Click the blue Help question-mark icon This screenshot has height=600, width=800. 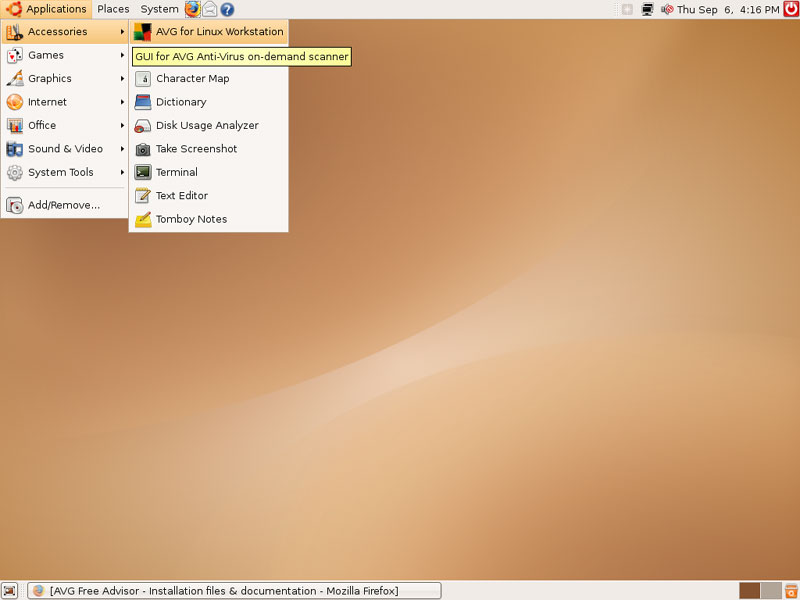click(227, 9)
